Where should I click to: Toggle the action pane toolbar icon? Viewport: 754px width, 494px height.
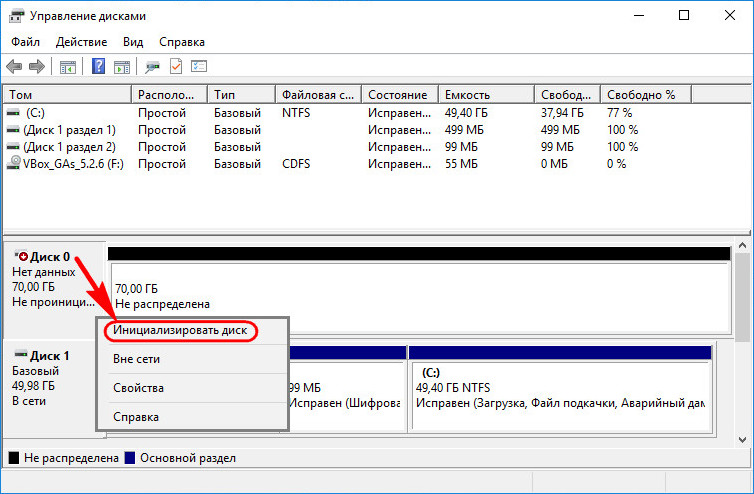pos(122,67)
